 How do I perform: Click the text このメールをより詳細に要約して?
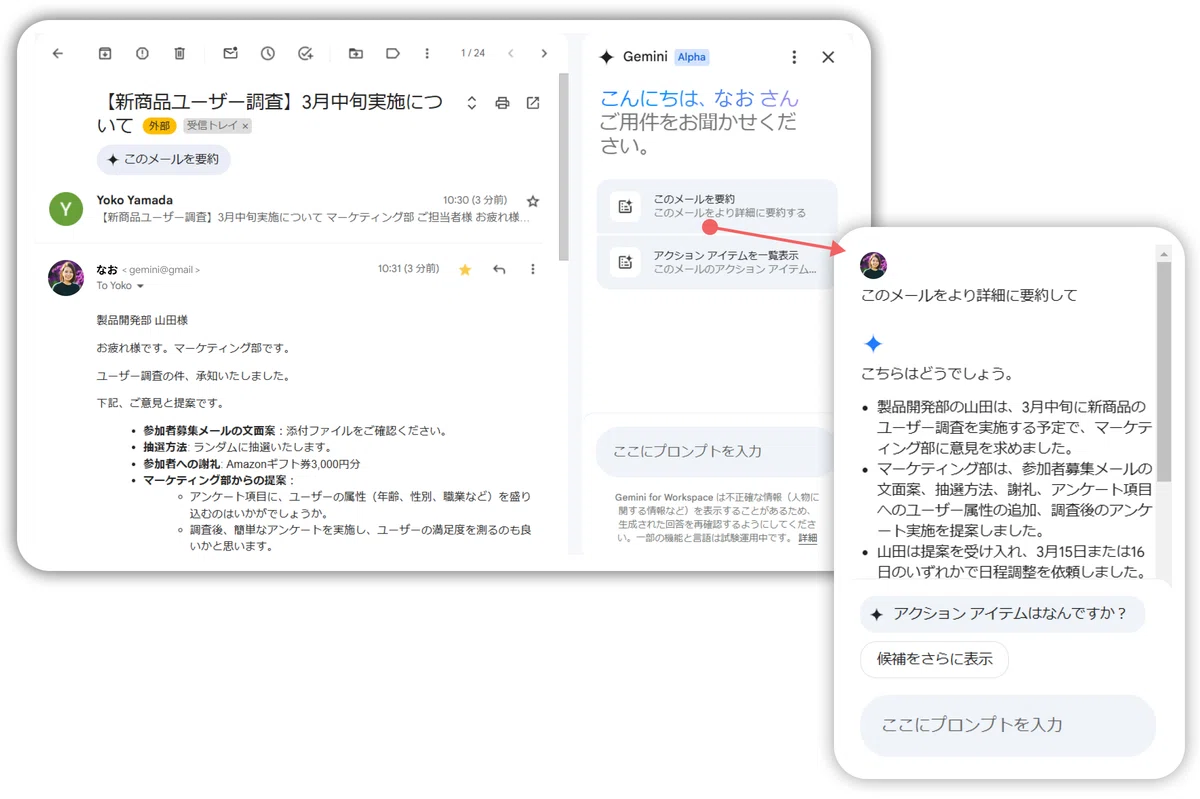coord(969,296)
